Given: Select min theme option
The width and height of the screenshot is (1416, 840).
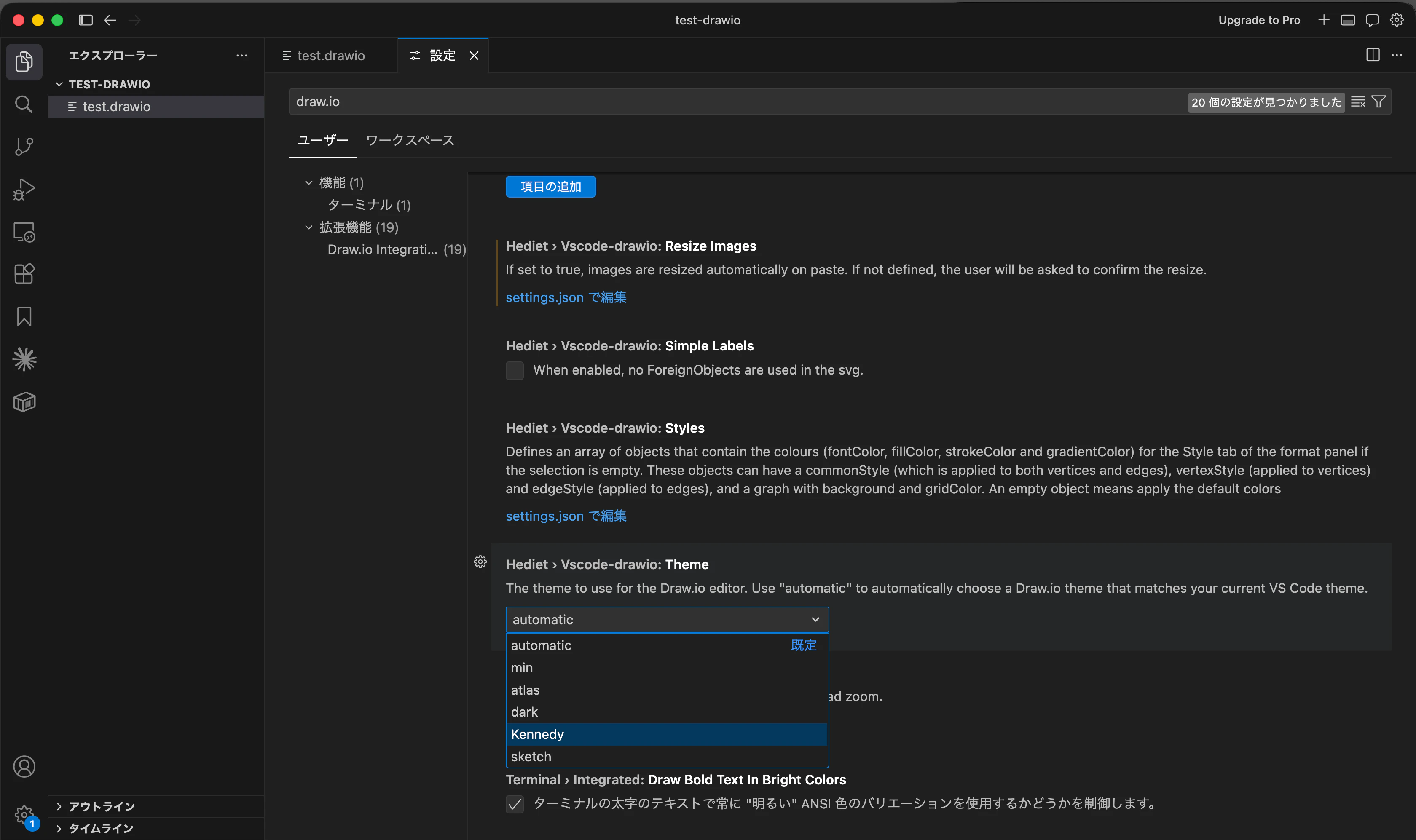Looking at the screenshot, I should coord(667,668).
